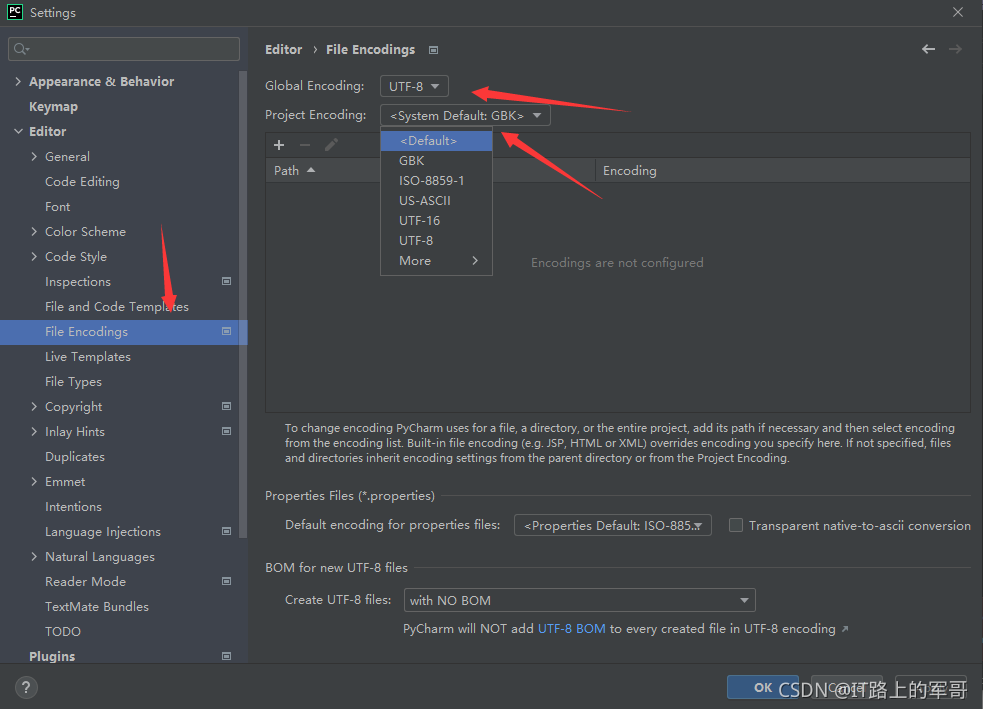Open the Project Encoding dropdown
Viewport: 983px width, 709px height.
(465, 115)
